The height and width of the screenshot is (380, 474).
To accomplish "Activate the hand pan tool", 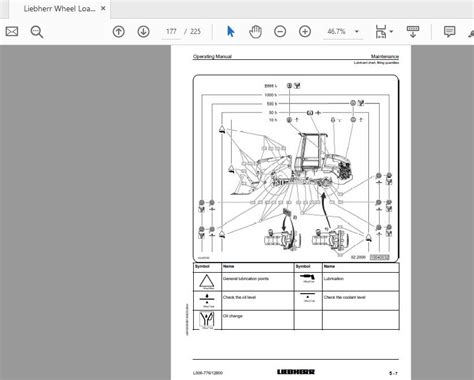I will point(255,32).
